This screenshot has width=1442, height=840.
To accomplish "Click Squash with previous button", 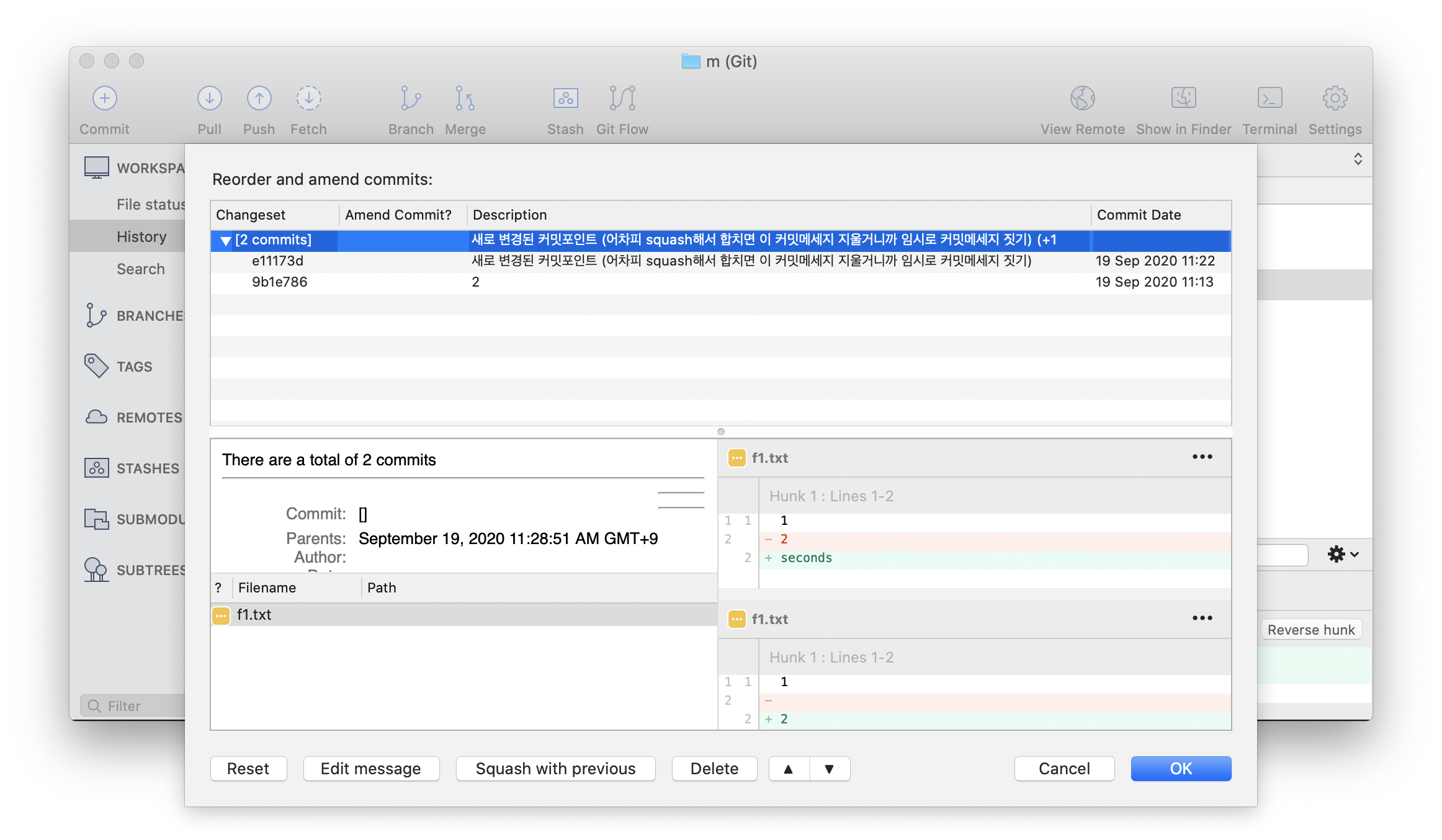I will (555, 769).
